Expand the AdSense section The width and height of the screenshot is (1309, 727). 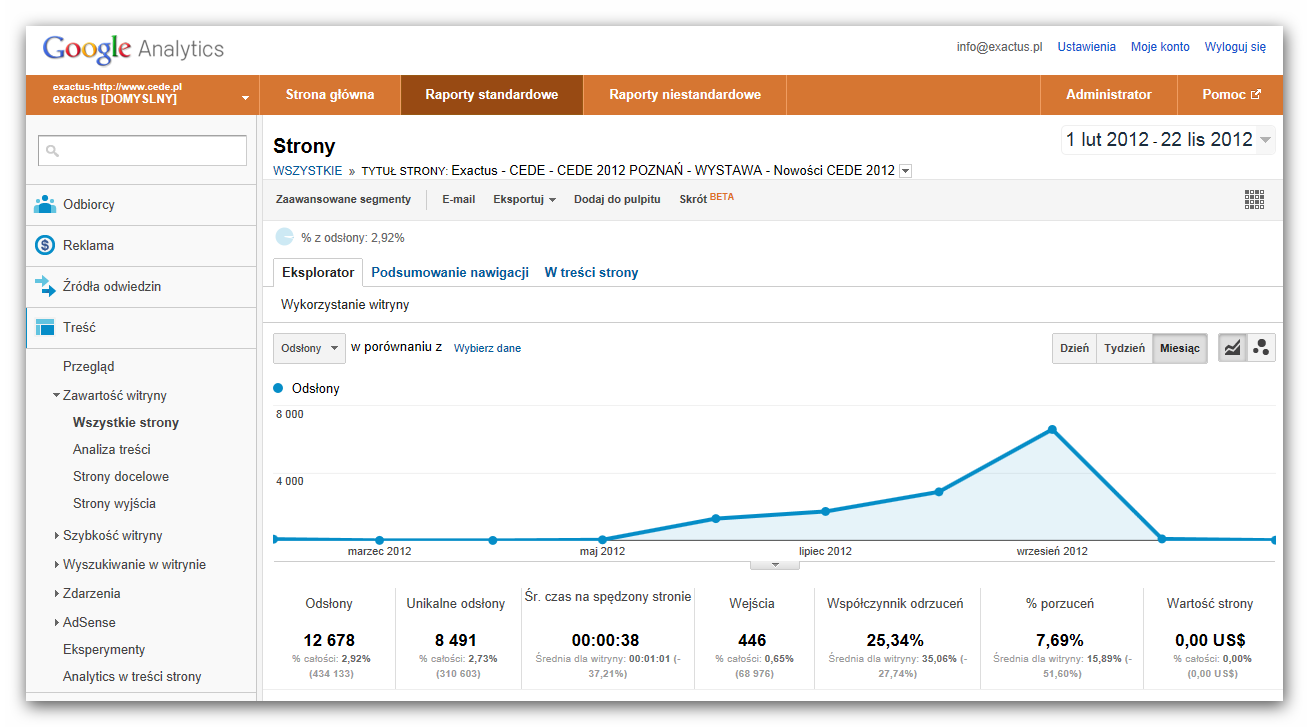57,622
